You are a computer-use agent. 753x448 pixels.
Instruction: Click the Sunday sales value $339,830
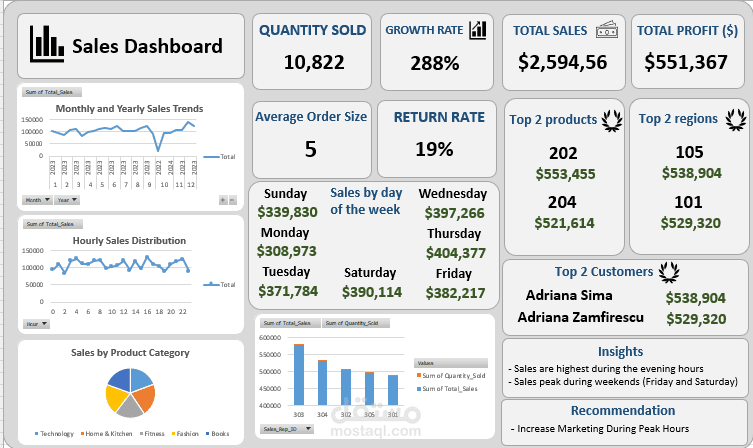(x=287, y=212)
